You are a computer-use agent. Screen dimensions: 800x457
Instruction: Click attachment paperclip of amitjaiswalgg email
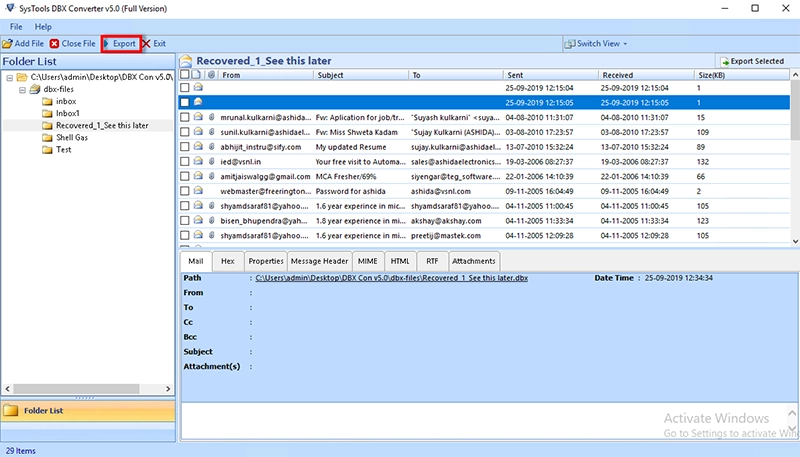click(x=211, y=176)
